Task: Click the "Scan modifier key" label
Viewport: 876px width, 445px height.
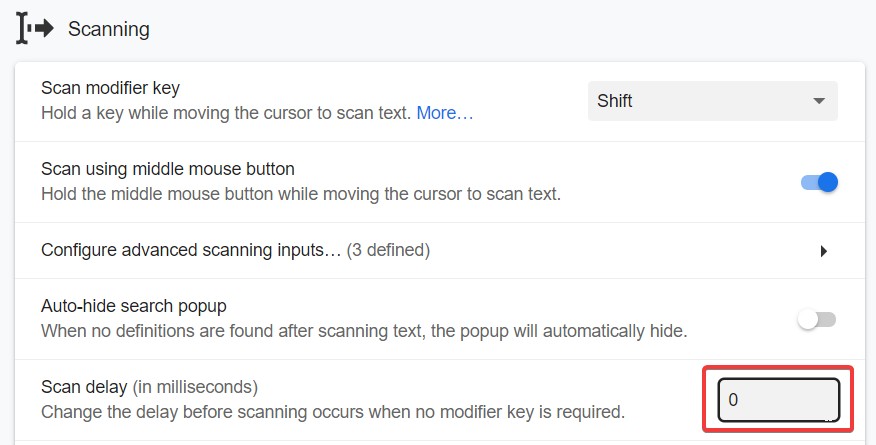Action: tap(110, 88)
